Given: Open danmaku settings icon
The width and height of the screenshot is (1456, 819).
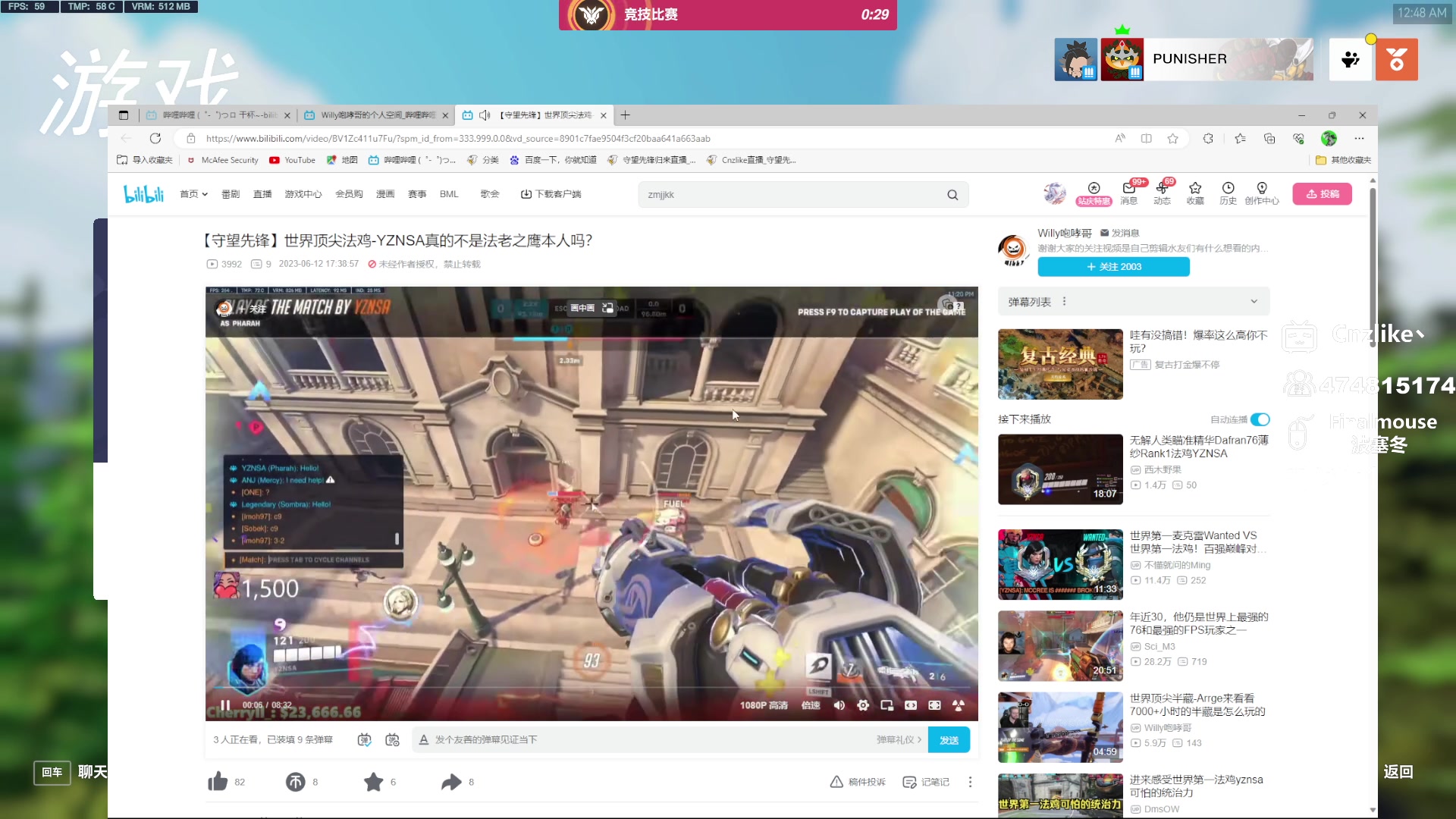Looking at the screenshot, I should 392,739.
